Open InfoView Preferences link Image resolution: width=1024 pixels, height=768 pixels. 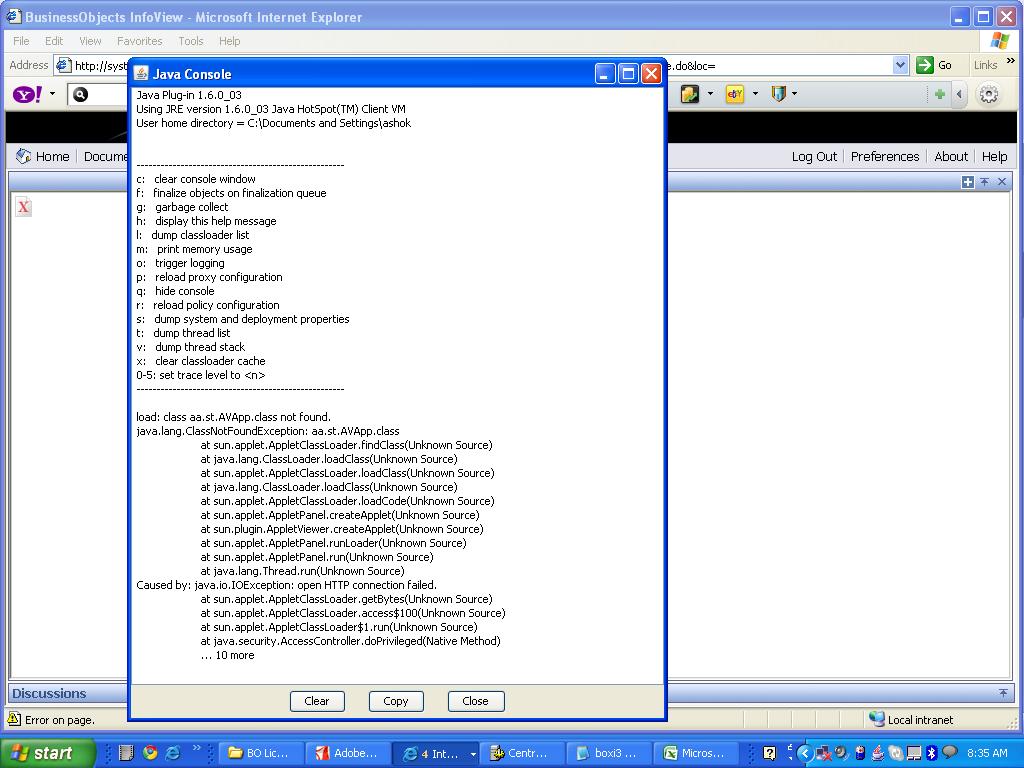[x=884, y=156]
